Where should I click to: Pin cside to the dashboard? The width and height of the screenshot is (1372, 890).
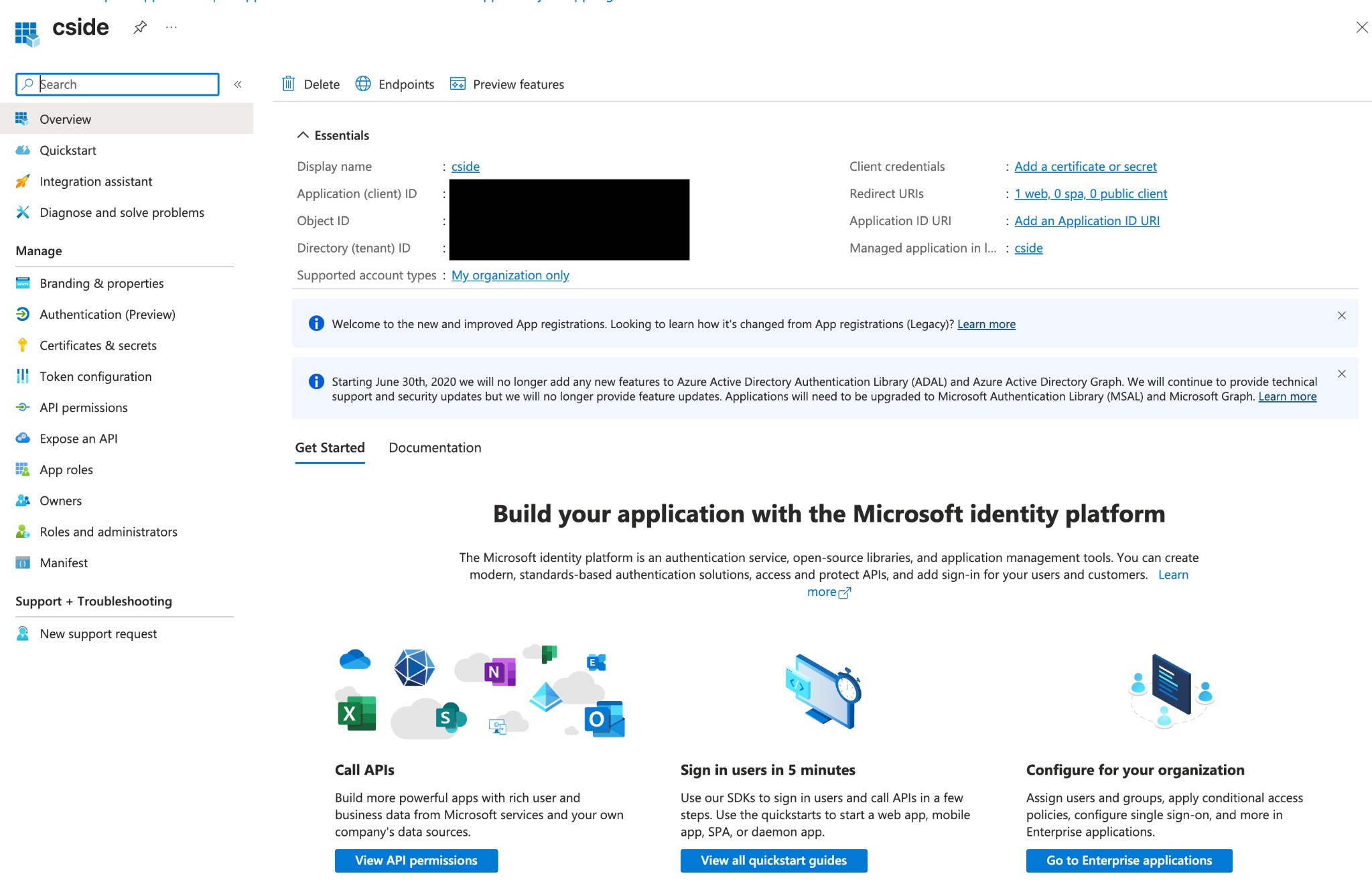[x=140, y=27]
